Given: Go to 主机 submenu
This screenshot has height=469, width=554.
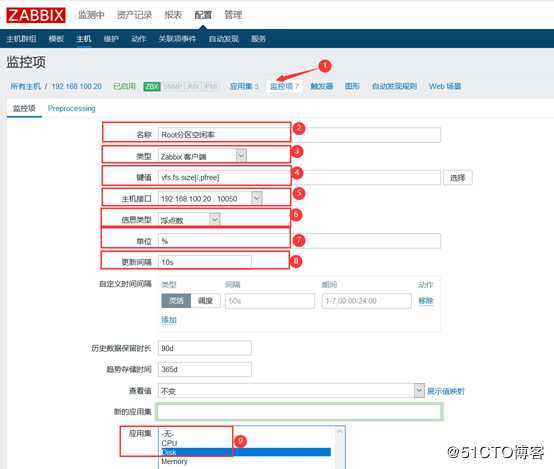Looking at the screenshot, I should coord(84,39).
